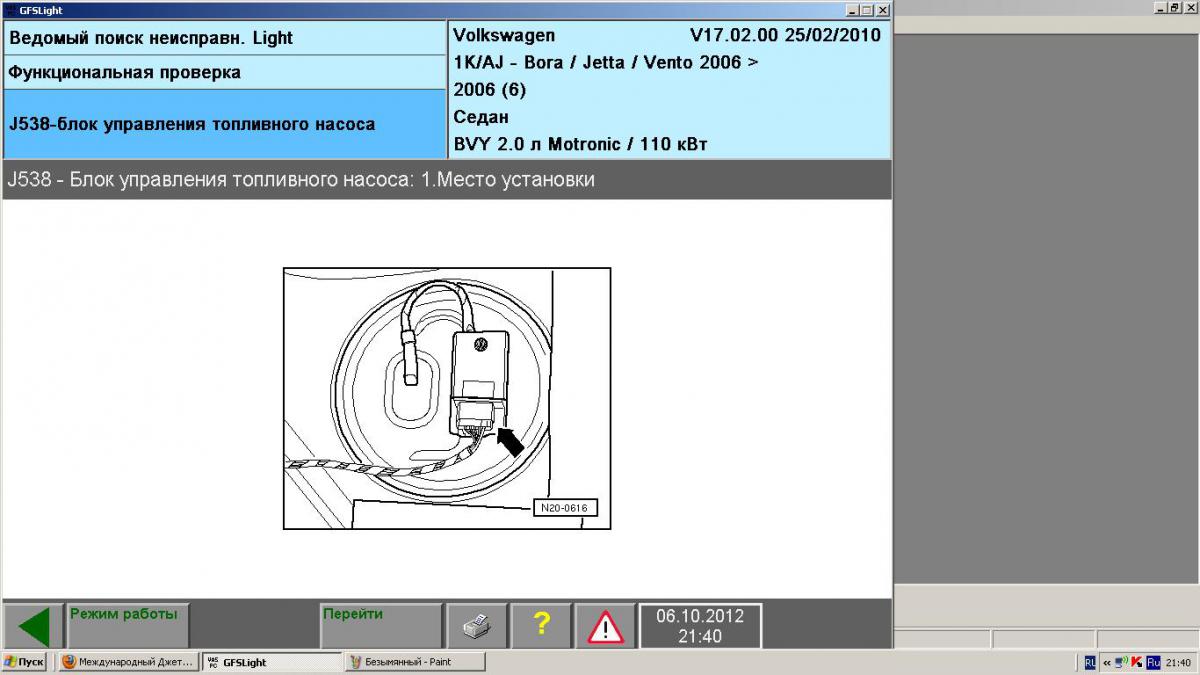Minimize the GFSLight window
The image size is (1200, 675).
(851, 10)
